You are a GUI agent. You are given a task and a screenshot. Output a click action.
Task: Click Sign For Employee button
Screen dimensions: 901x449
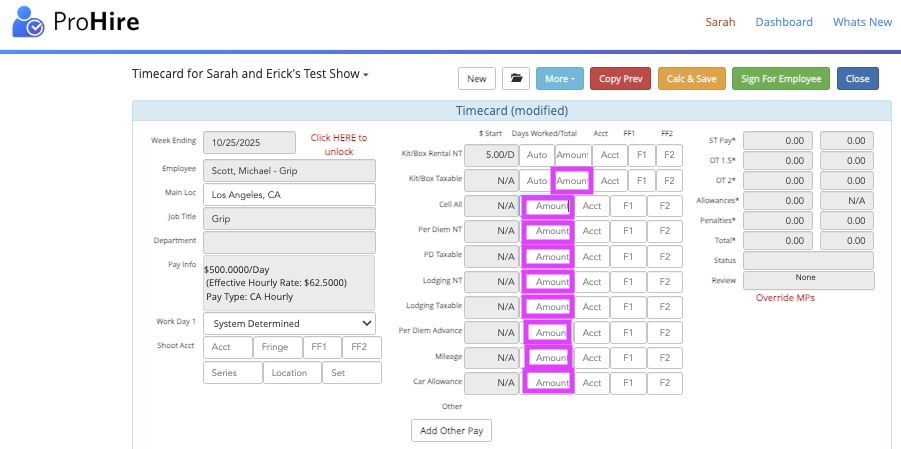(x=781, y=79)
